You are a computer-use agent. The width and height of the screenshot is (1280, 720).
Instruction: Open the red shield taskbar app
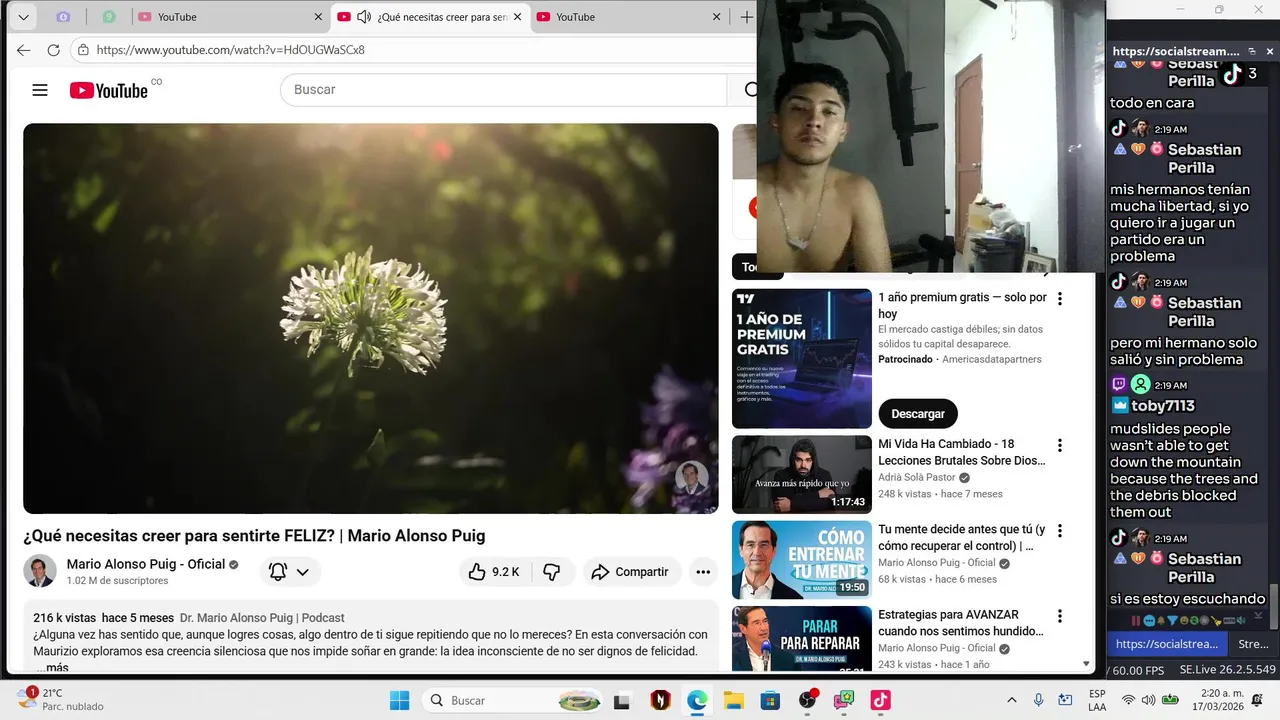pos(660,700)
